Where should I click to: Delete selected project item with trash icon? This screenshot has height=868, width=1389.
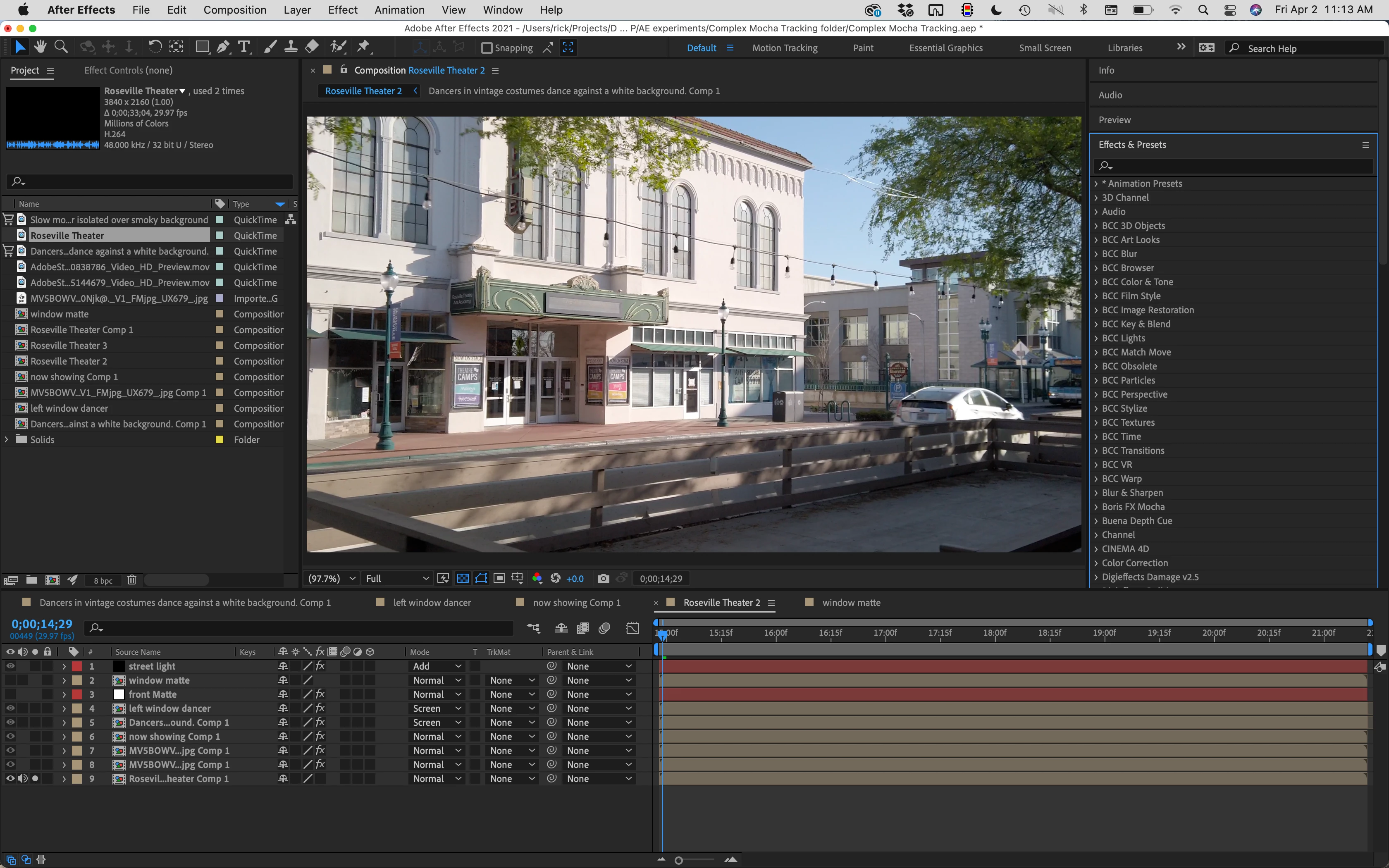[131, 580]
